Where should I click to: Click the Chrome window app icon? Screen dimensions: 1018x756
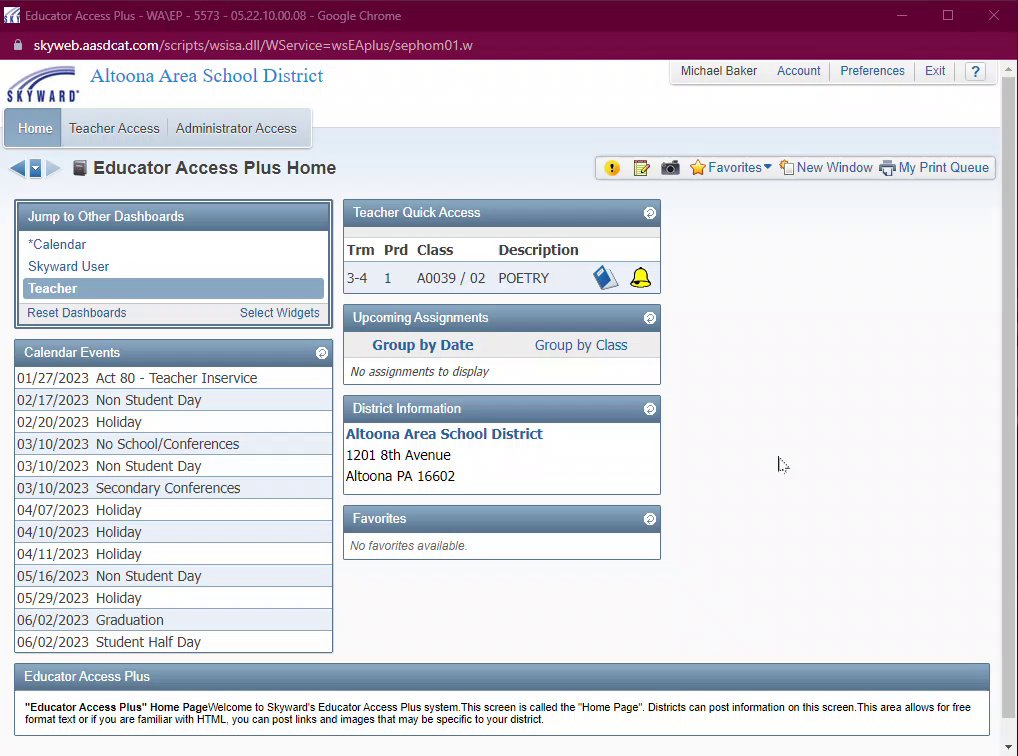12,16
